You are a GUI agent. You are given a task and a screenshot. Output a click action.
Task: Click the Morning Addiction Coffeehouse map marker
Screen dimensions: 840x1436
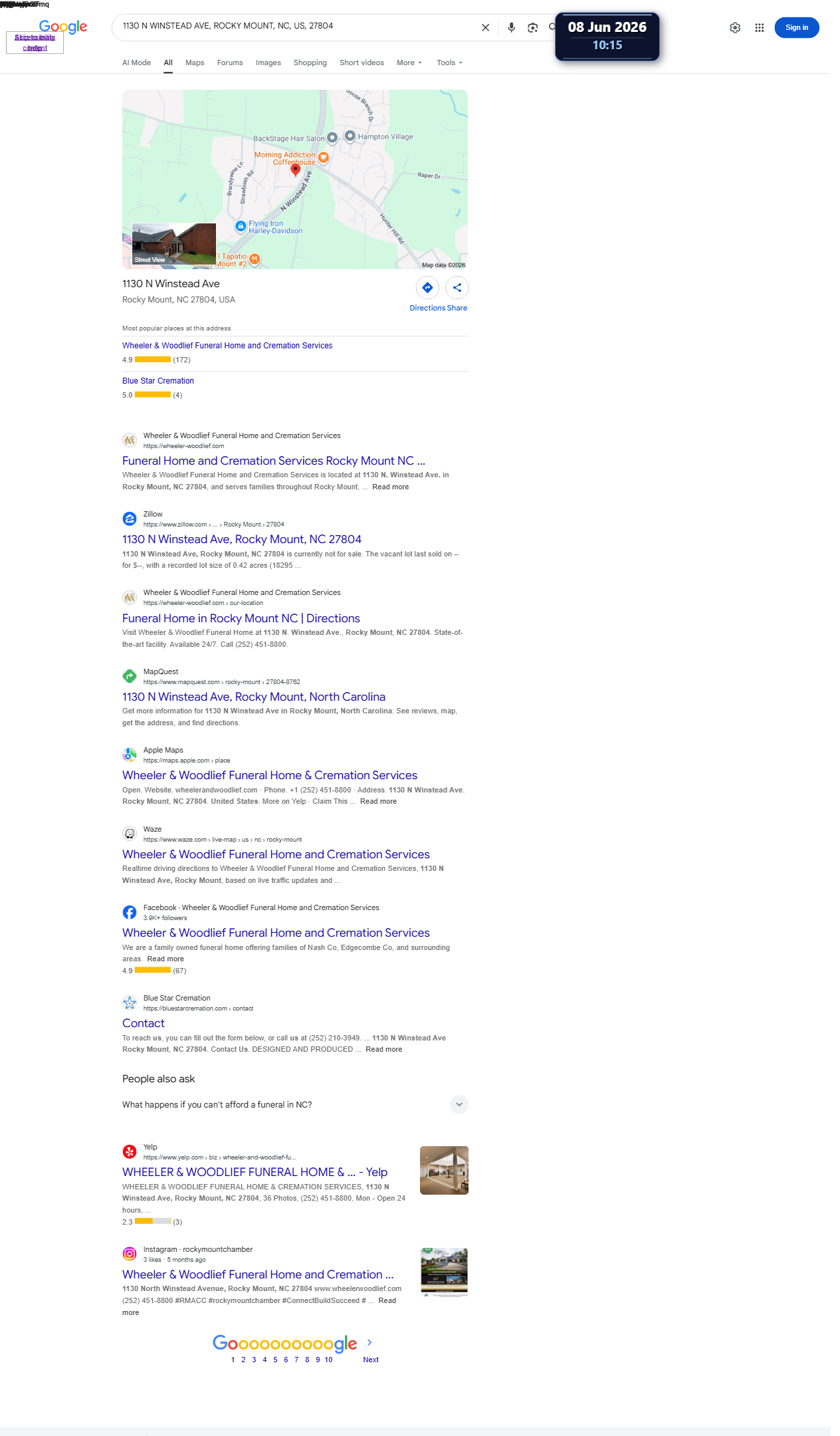(324, 158)
